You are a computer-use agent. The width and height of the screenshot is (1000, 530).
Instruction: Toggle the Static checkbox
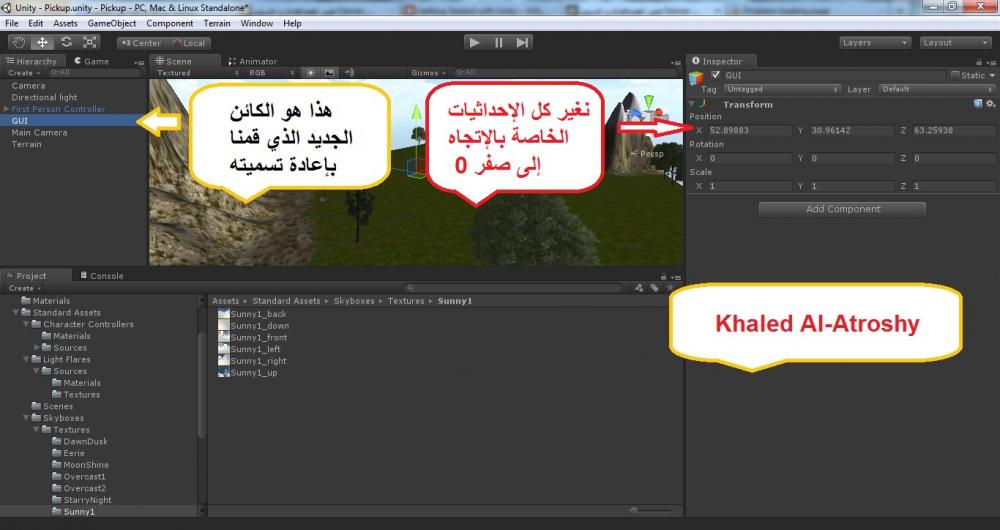(x=955, y=75)
